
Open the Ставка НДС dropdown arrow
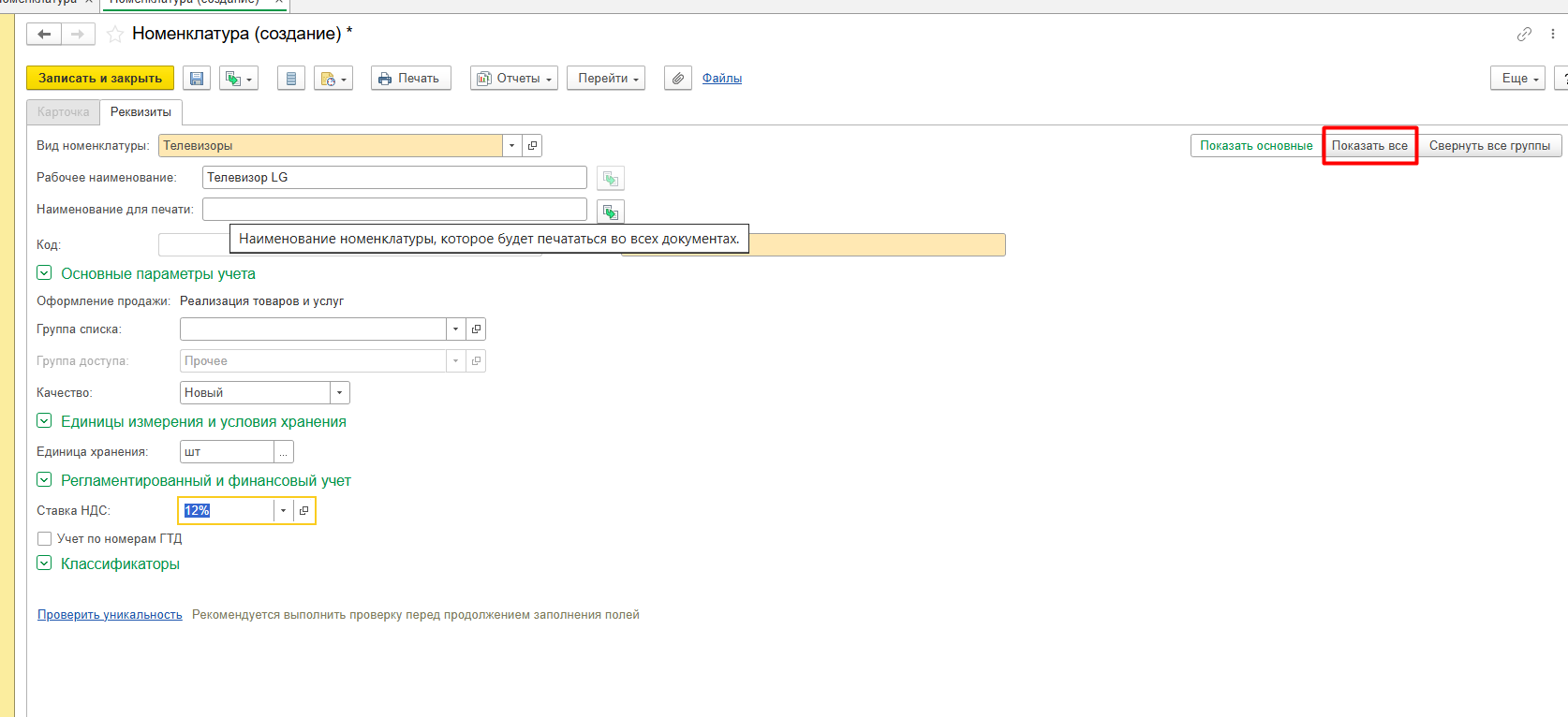click(x=283, y=511)
